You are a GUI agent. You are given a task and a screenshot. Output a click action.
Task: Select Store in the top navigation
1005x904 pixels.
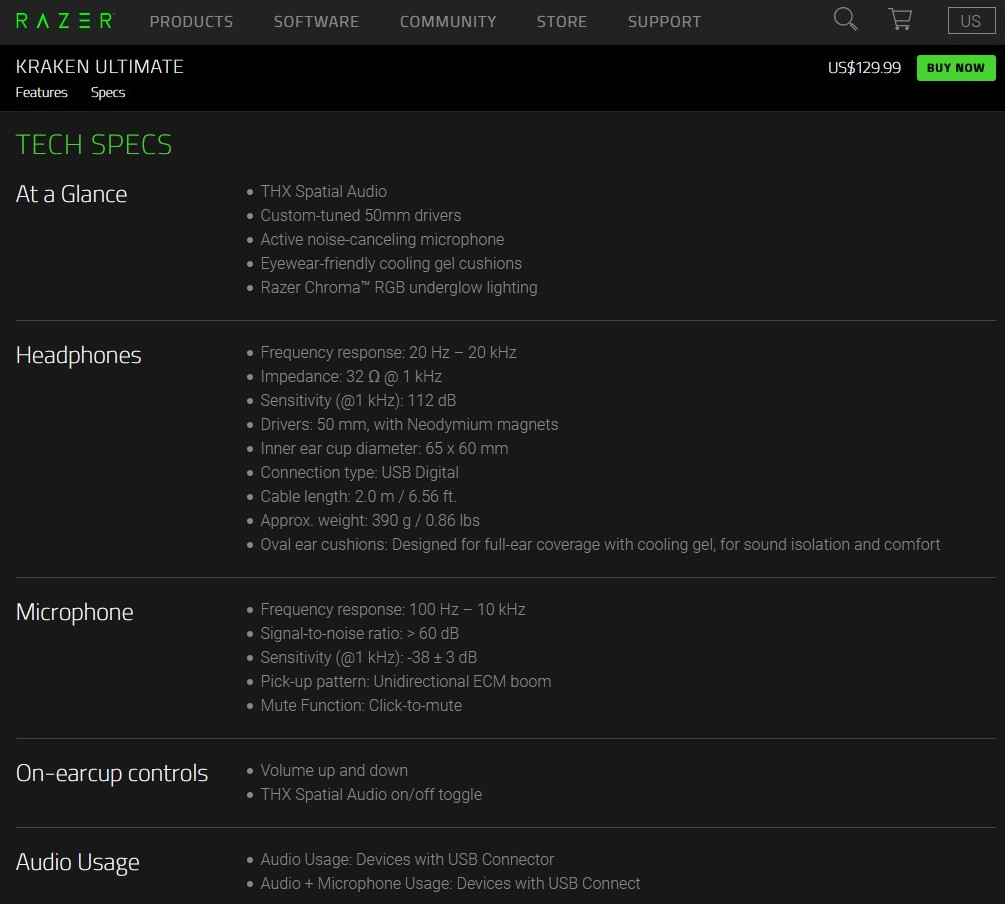[562, 21]
